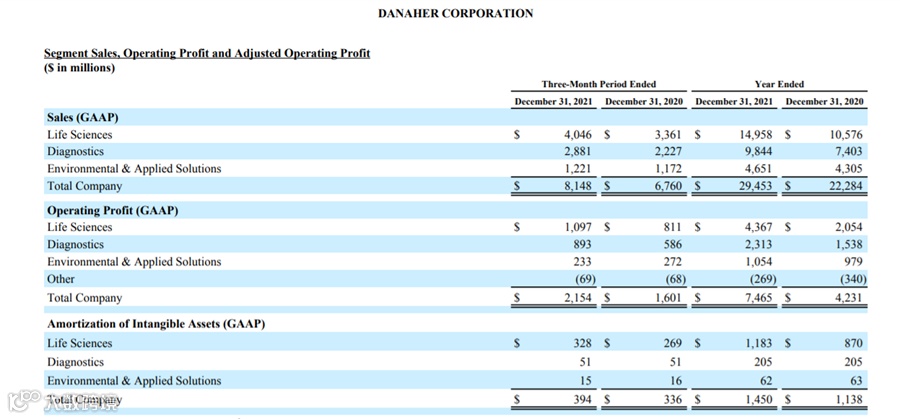This screenshot has height=419, width=900.
Task: Select Environmental sales value 1,172
Action: pos(668,169)
